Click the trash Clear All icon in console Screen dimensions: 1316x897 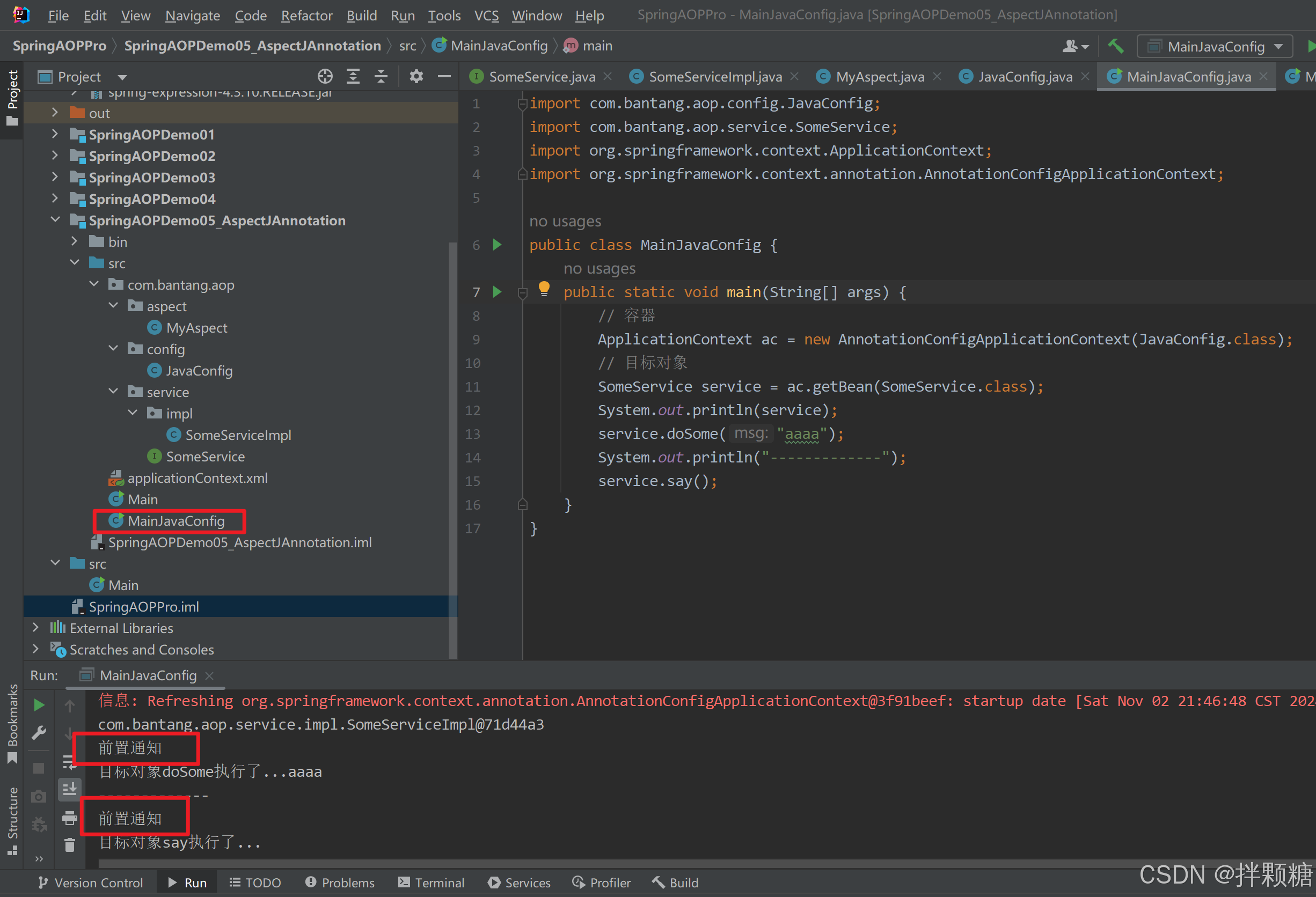tap(70, 845)
